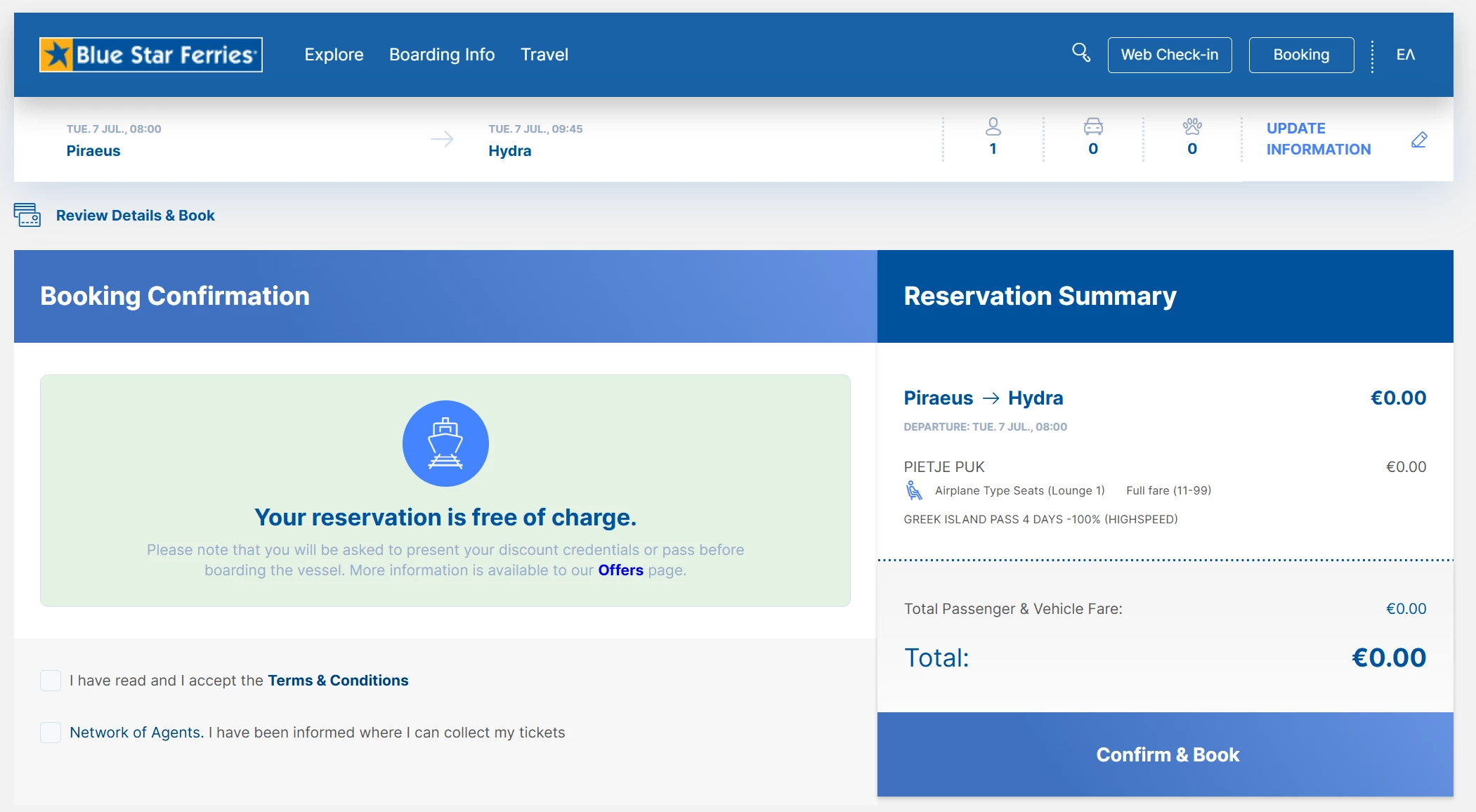The image size is (1476, 812).
Task: Accept the Terms & Conditions checkbox
Action: click(51, 680)
